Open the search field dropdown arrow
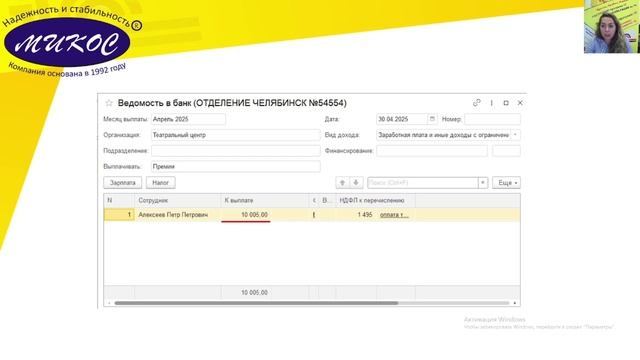 [x=483, y=182]
